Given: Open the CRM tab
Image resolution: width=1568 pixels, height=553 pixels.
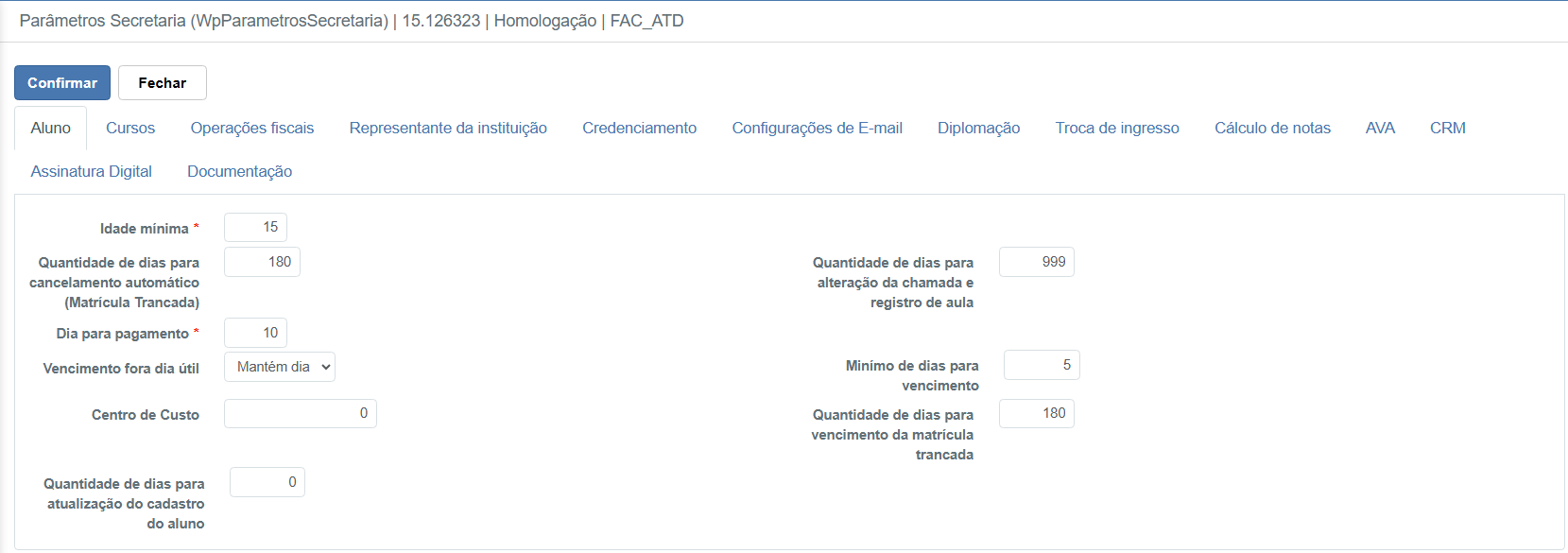Looking at the screenshot, I should click(1447, 129).
